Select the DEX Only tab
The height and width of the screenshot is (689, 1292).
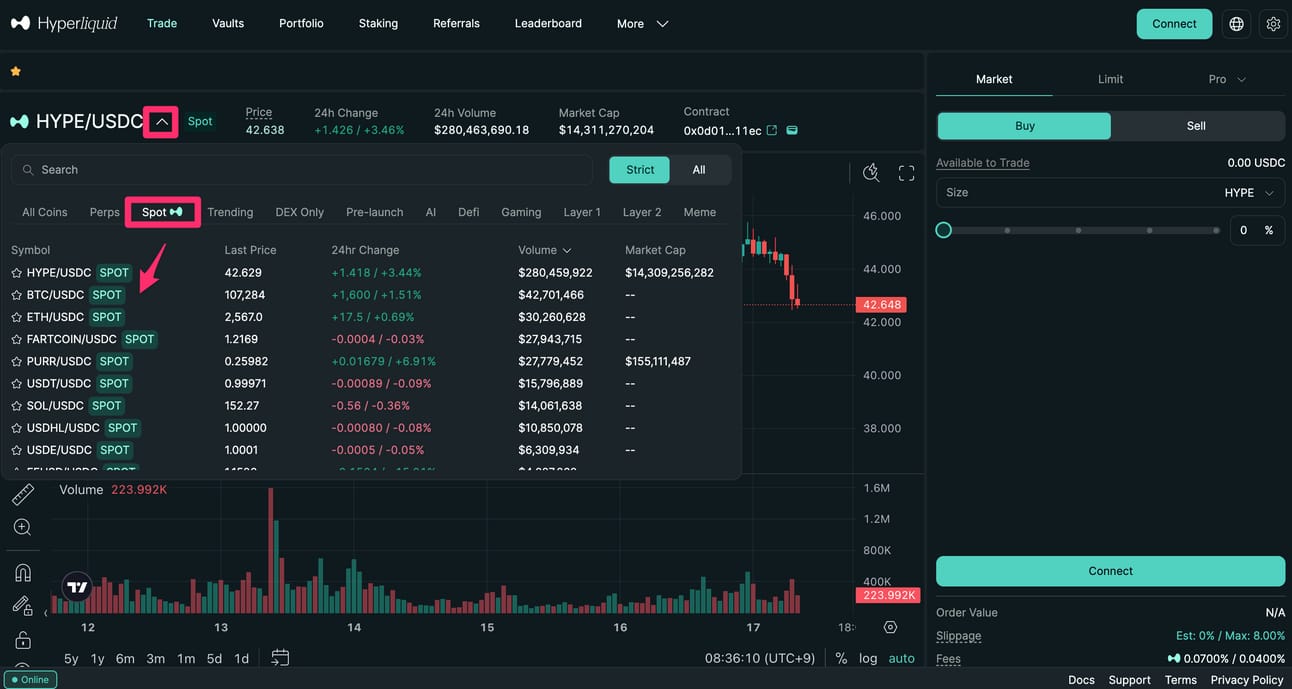tap(299, 212)
